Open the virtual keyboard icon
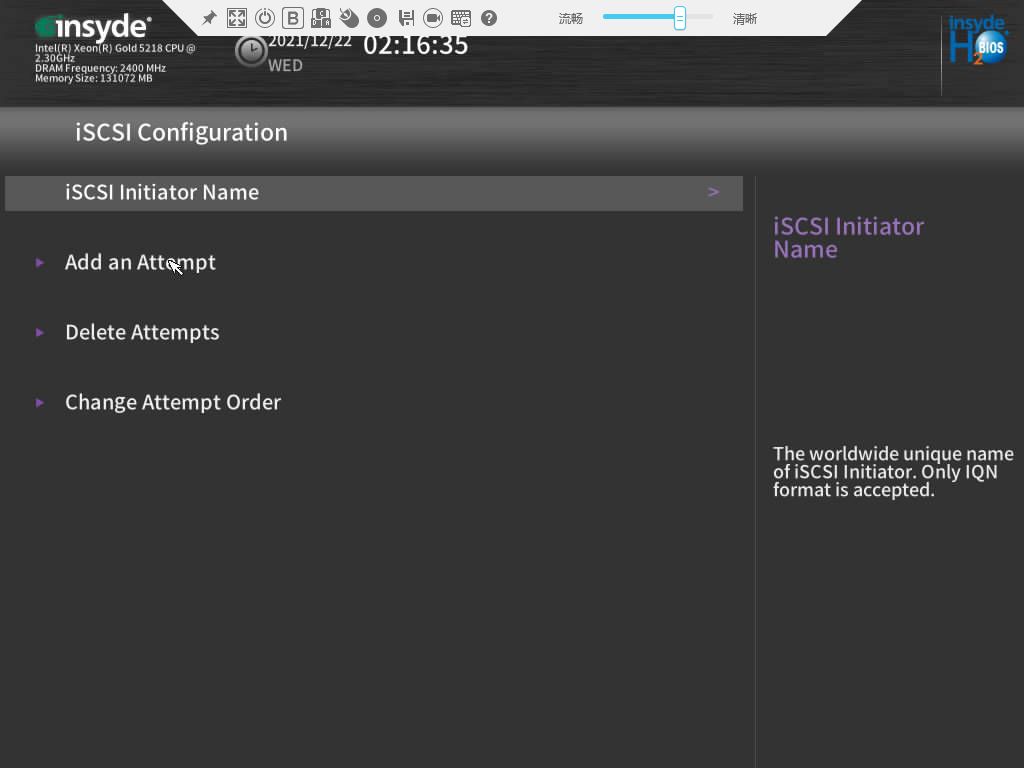1024x768 pixels. pos(461,18)
